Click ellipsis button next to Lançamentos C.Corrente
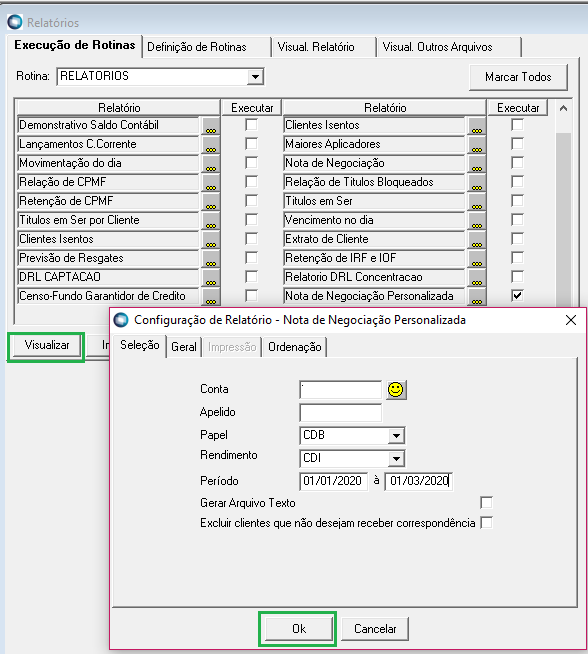The width and height of the screenshot is (588, 654). click(x=211, y=144)
